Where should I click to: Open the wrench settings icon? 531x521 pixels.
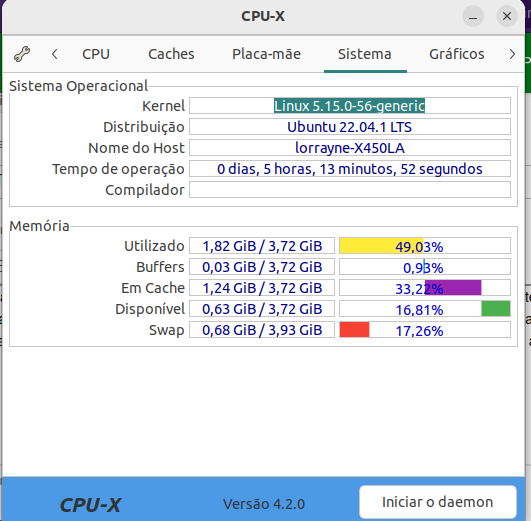pyautogui.click(x=22, y=54)
